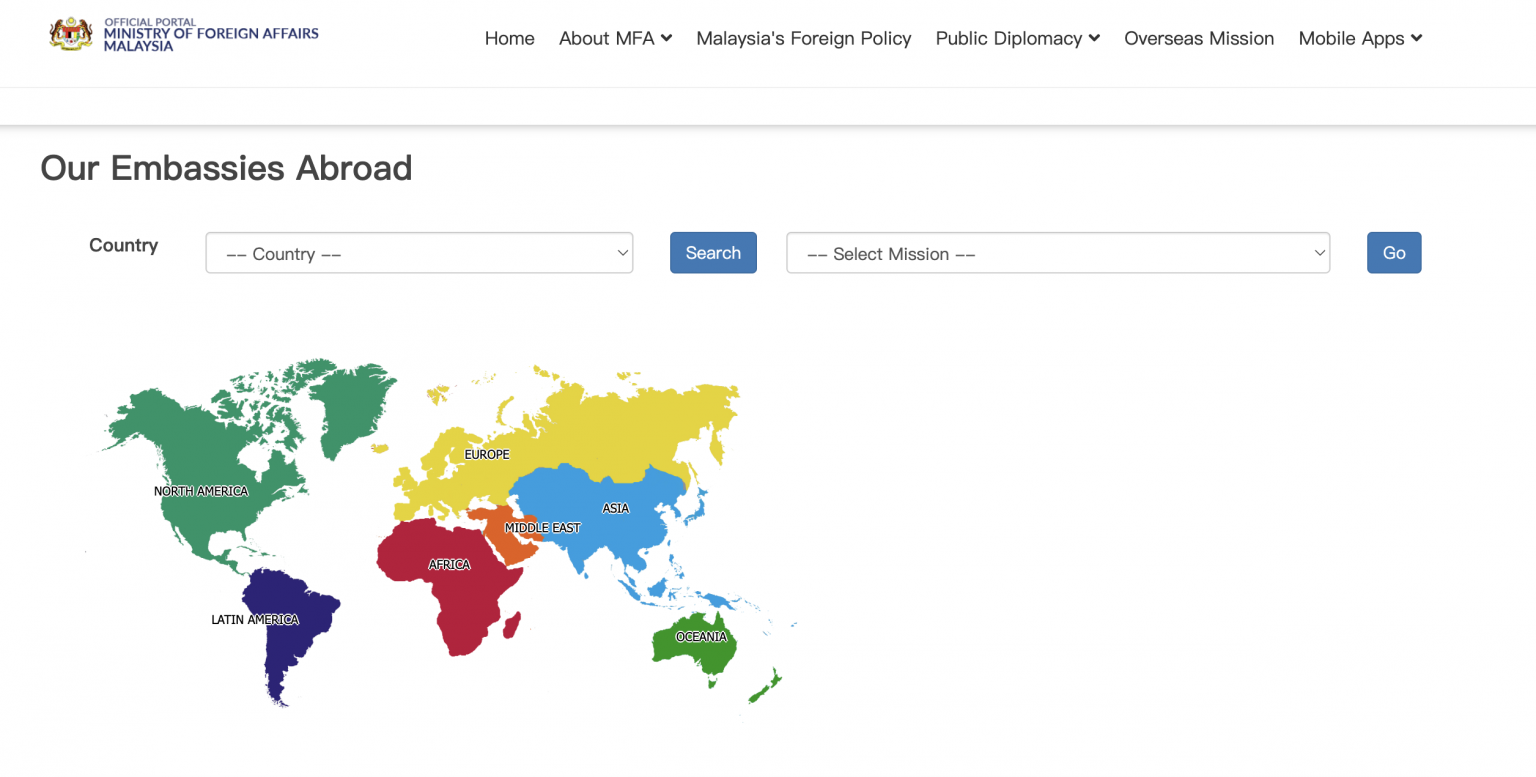The image size is (1536, 777).
Task: Expand the About MFA menu
Action: pyautogui.click(x=615, y=38)
